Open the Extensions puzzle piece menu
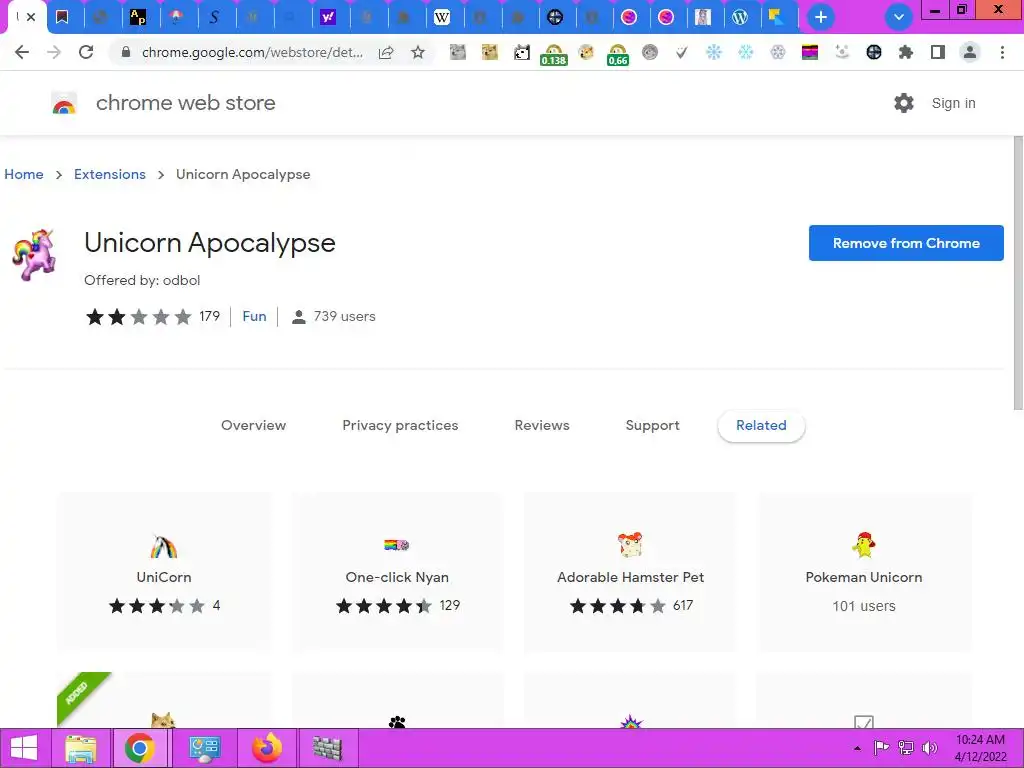 (x=906, y=52)
